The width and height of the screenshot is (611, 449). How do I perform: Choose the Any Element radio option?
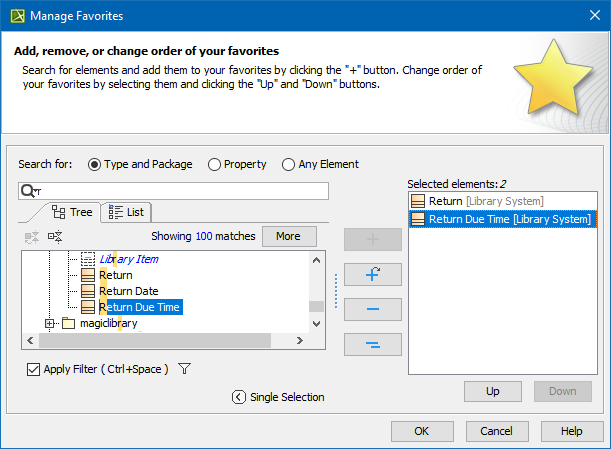tap(289, 164)
